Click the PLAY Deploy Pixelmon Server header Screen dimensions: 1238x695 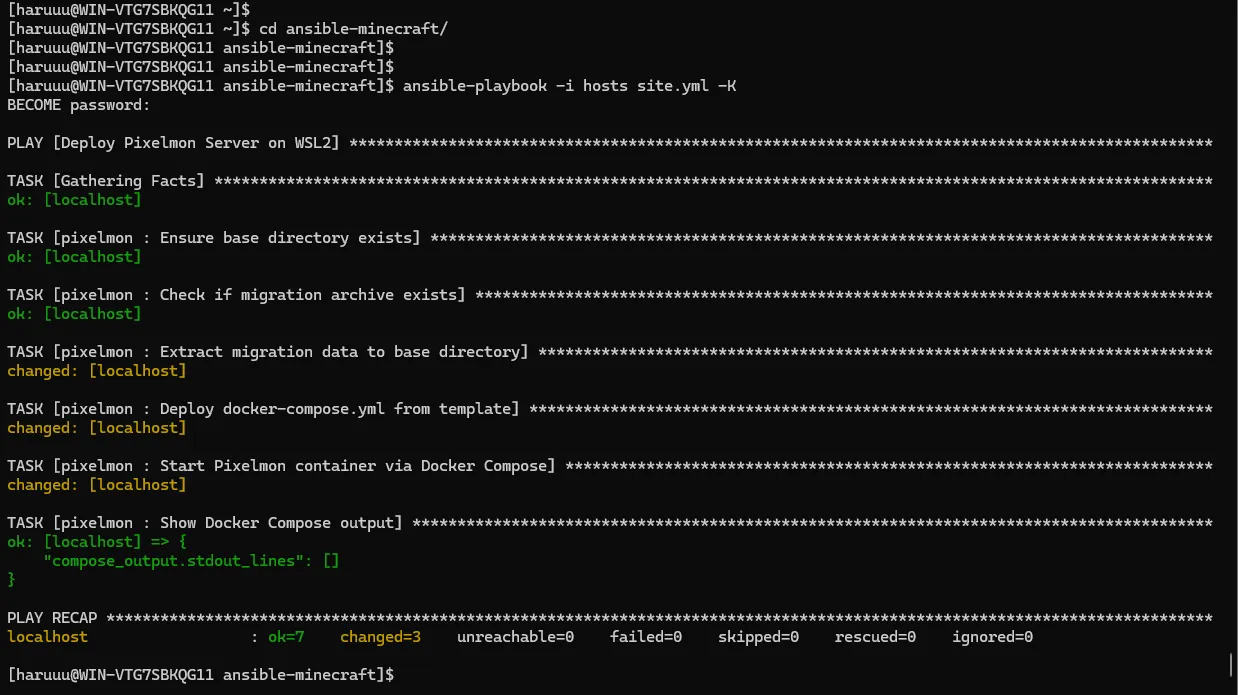coord(173,143)
